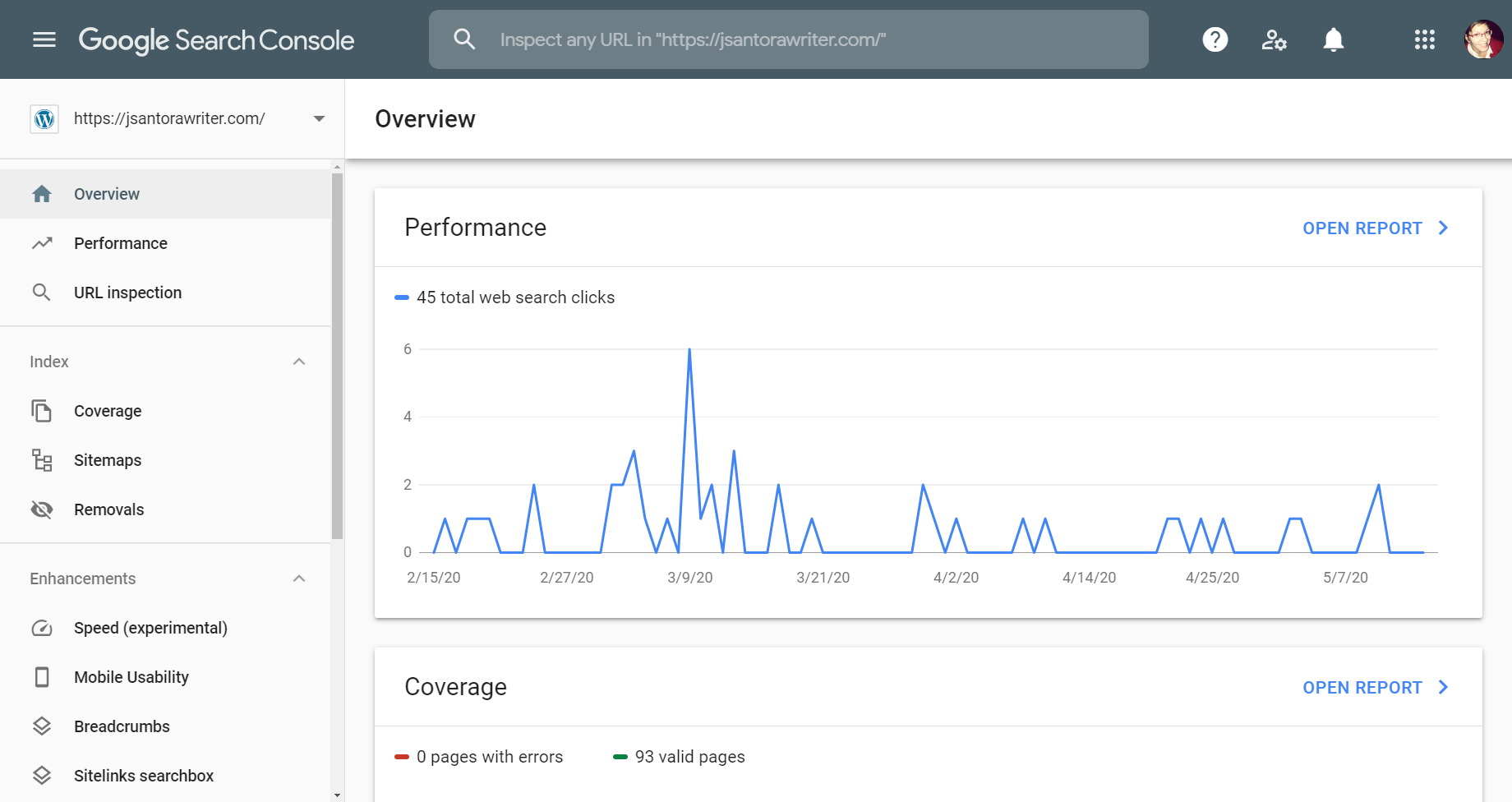Toggle visibility of pages with errors
The width and height of the screenshot is (1512, 802).
pyautogui.click(x=481, y=756)
